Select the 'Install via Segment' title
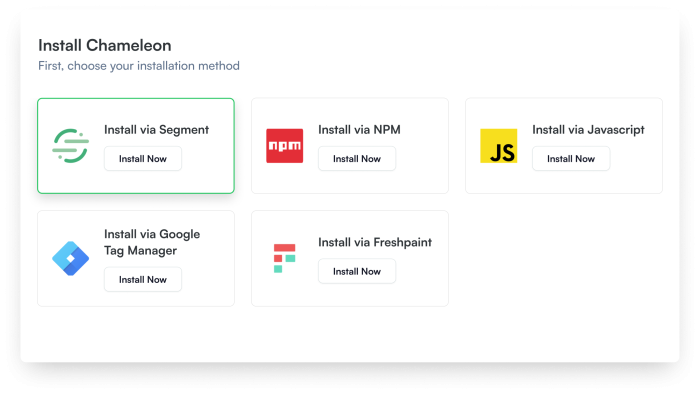 pyautogui.click(x=156, y=130)
